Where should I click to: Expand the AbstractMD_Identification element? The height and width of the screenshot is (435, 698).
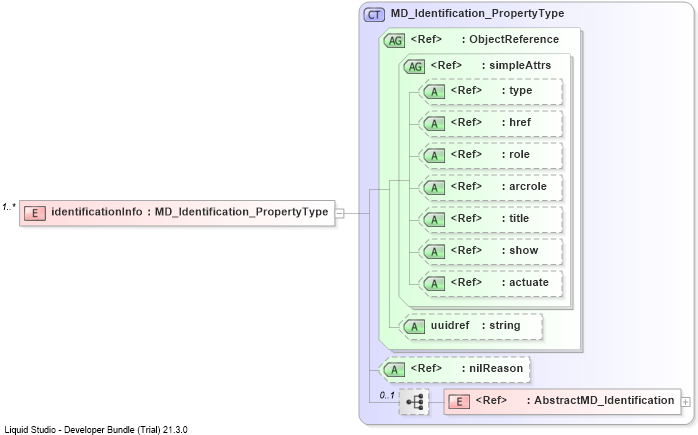pyautogui.click(x=686, y=402)
